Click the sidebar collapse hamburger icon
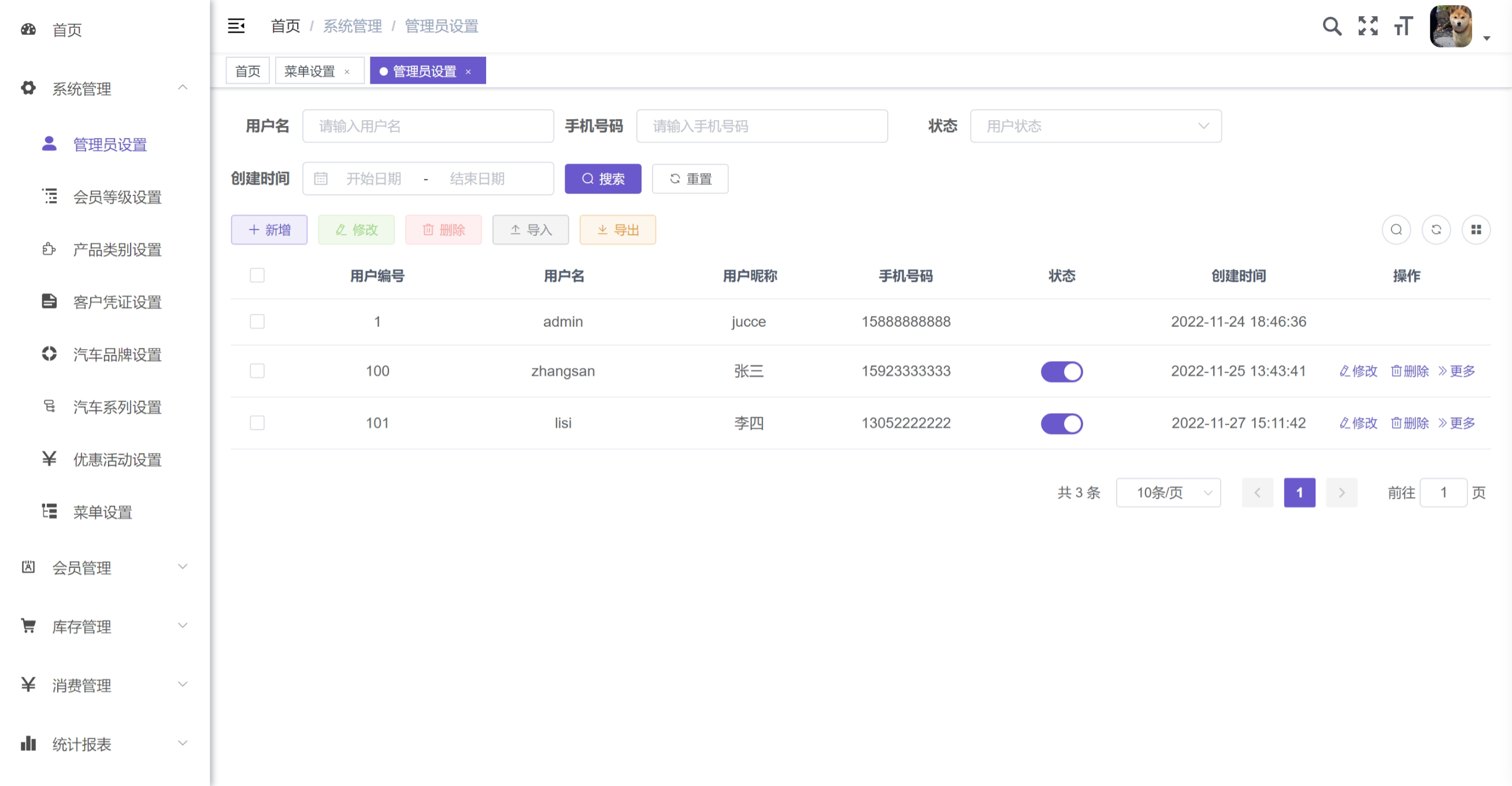This screenshot has width=1512, height=786. click(x=236, y=26)
